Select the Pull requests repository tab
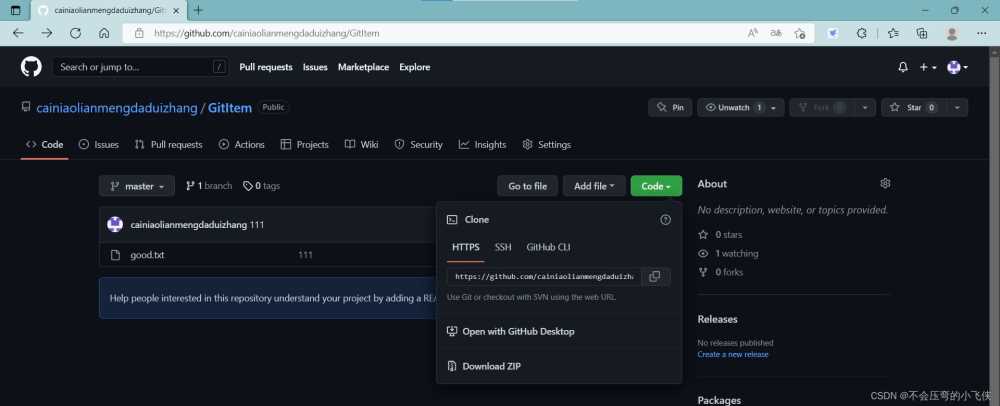 (168, 145)
